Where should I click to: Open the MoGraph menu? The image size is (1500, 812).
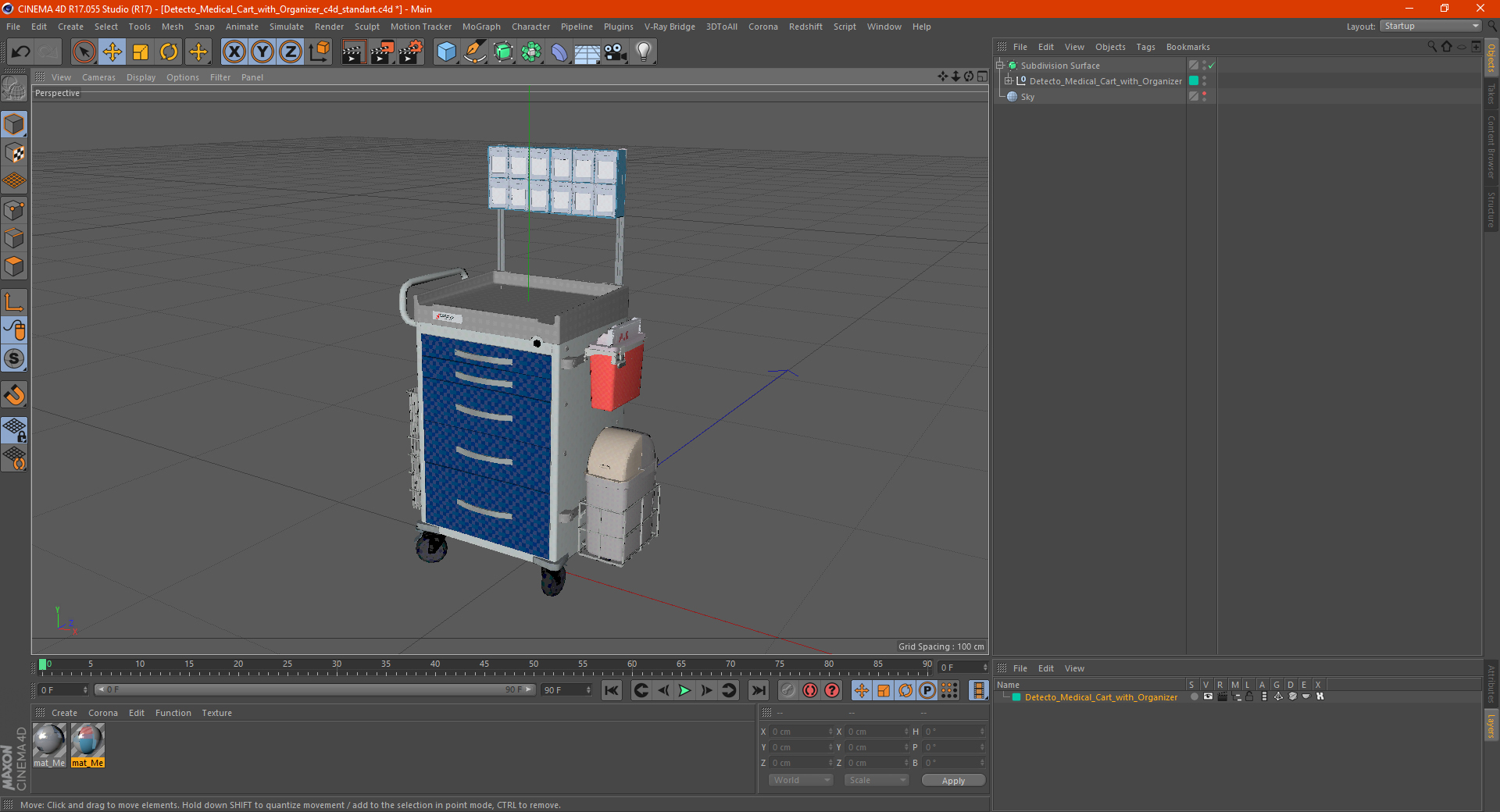[x=481, y=27]
